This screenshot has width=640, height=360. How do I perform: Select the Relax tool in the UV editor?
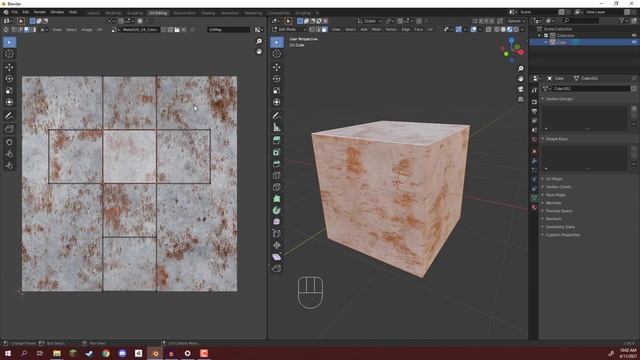9,154
